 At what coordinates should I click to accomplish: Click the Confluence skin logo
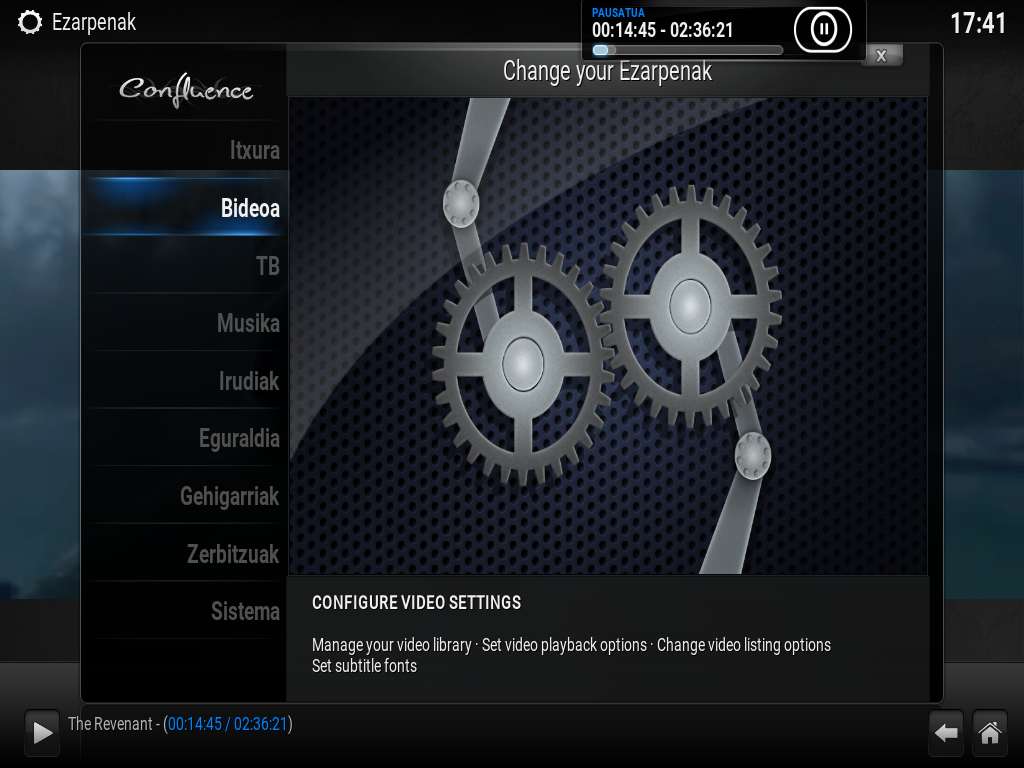click(186, 90)
